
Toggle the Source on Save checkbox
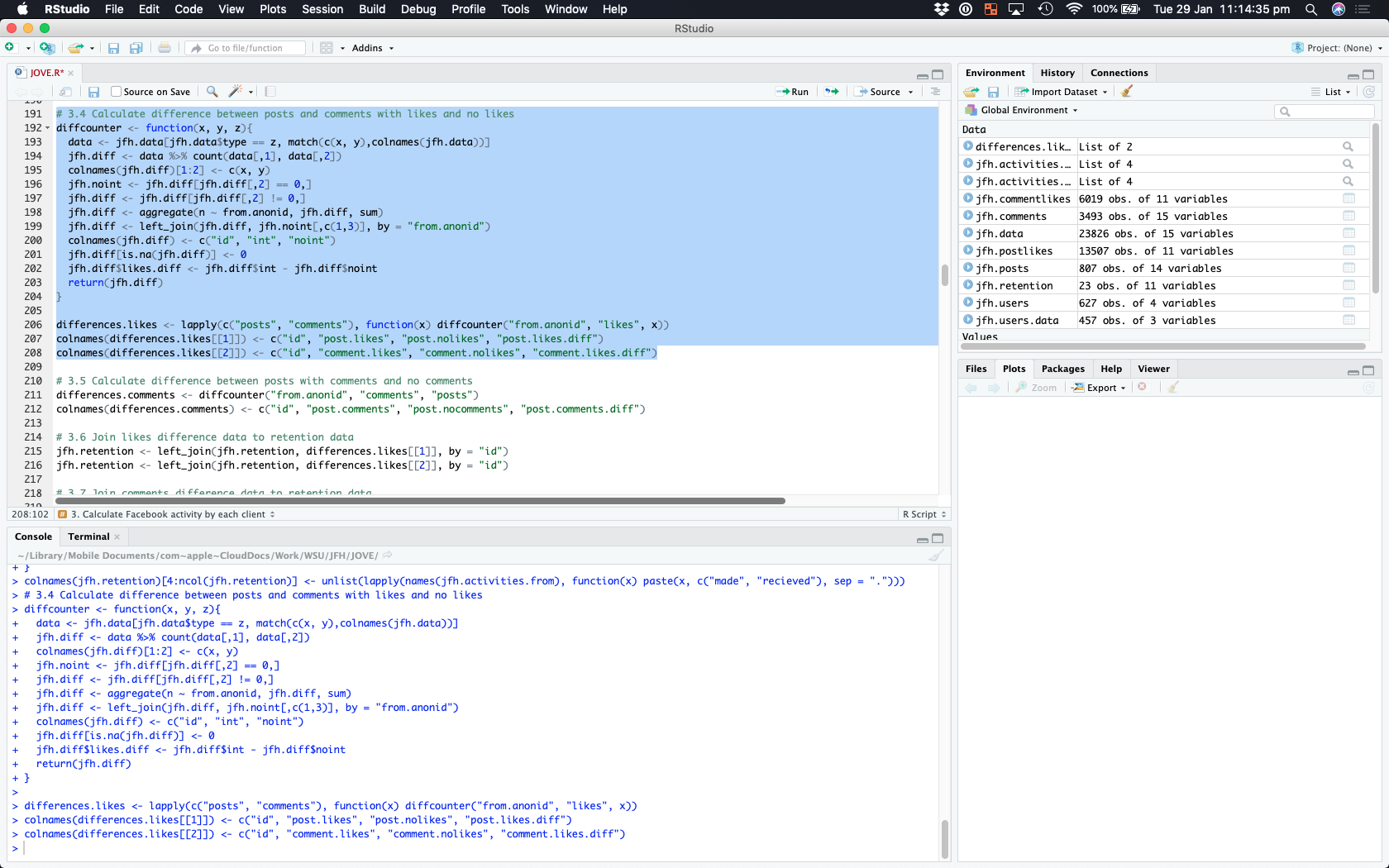pos(116,92)
